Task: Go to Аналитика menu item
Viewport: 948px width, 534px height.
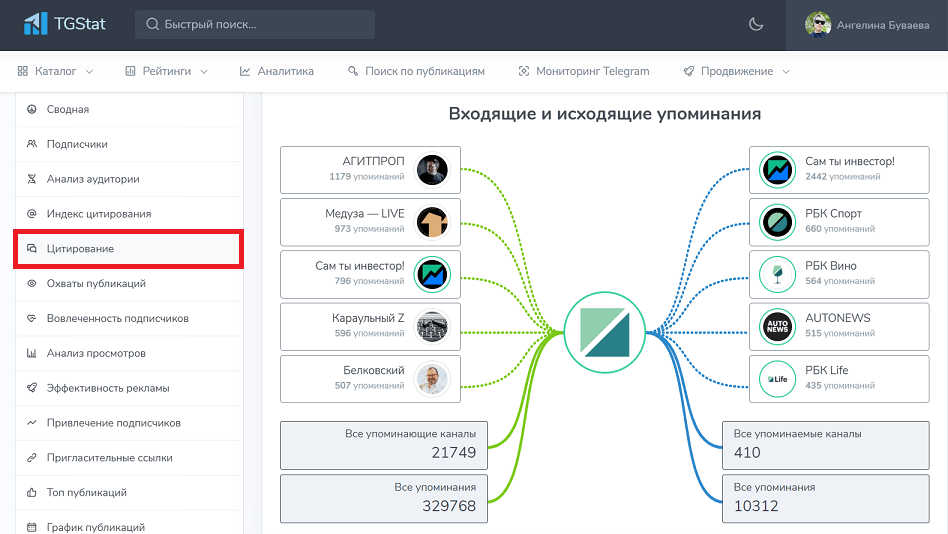Action: 276,71
